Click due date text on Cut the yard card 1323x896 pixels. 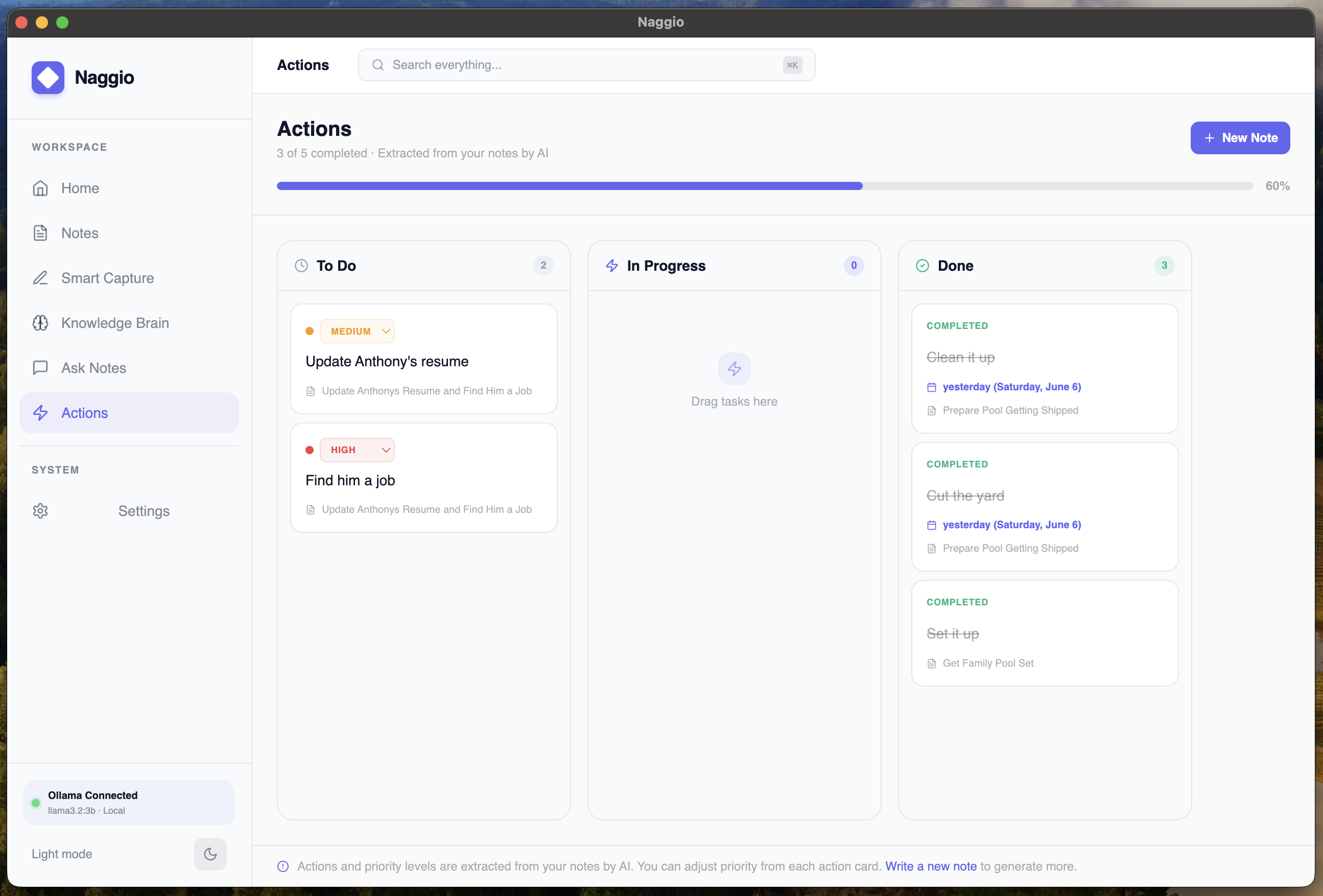[1011, 525]
